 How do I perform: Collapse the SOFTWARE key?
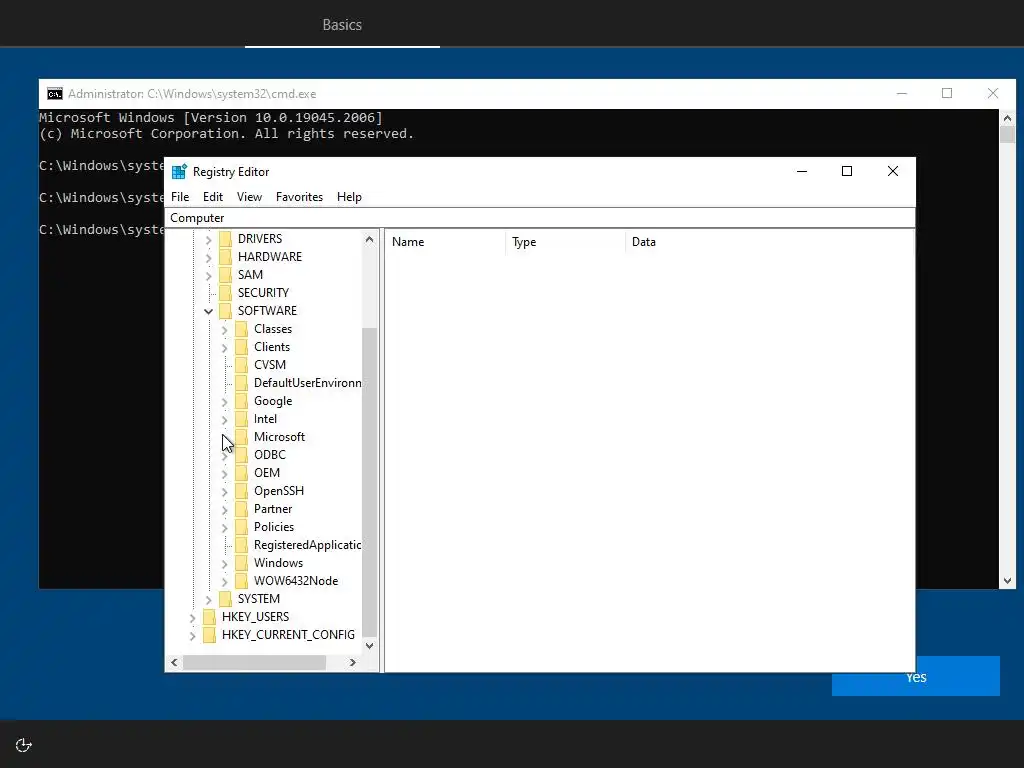[208, 312]
